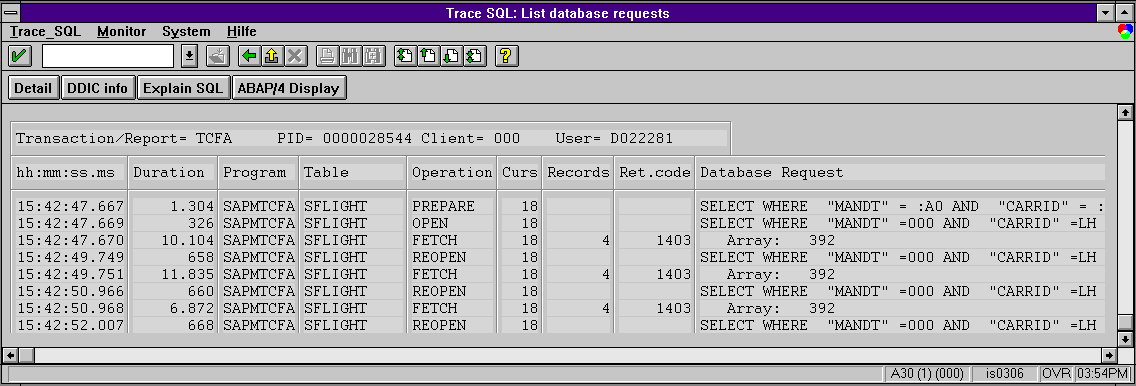Screen dimensions: 1136x386
Task: Toggle the OVR overwrite mode indicator
Action: coord(1057,374)
